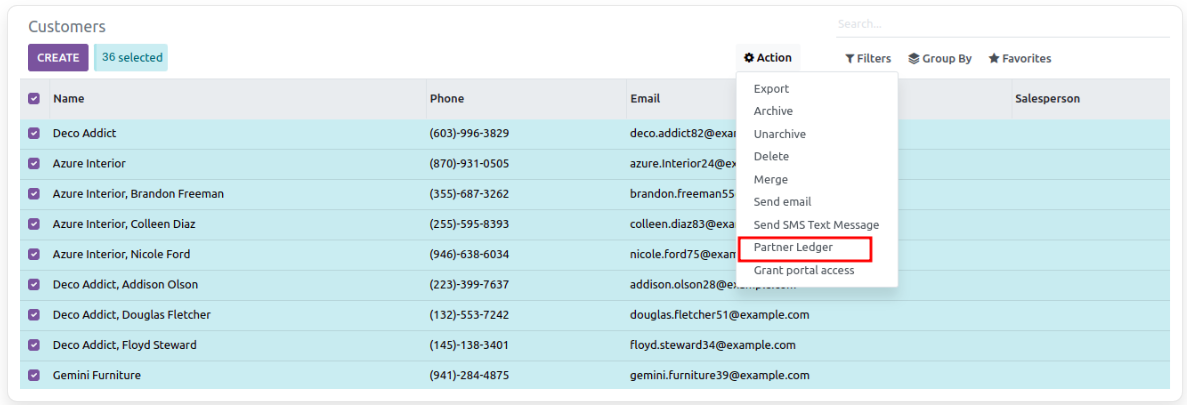1187x405 pixels.
Task: Click Send SMS Text Message option
Action: coord(816,225)
